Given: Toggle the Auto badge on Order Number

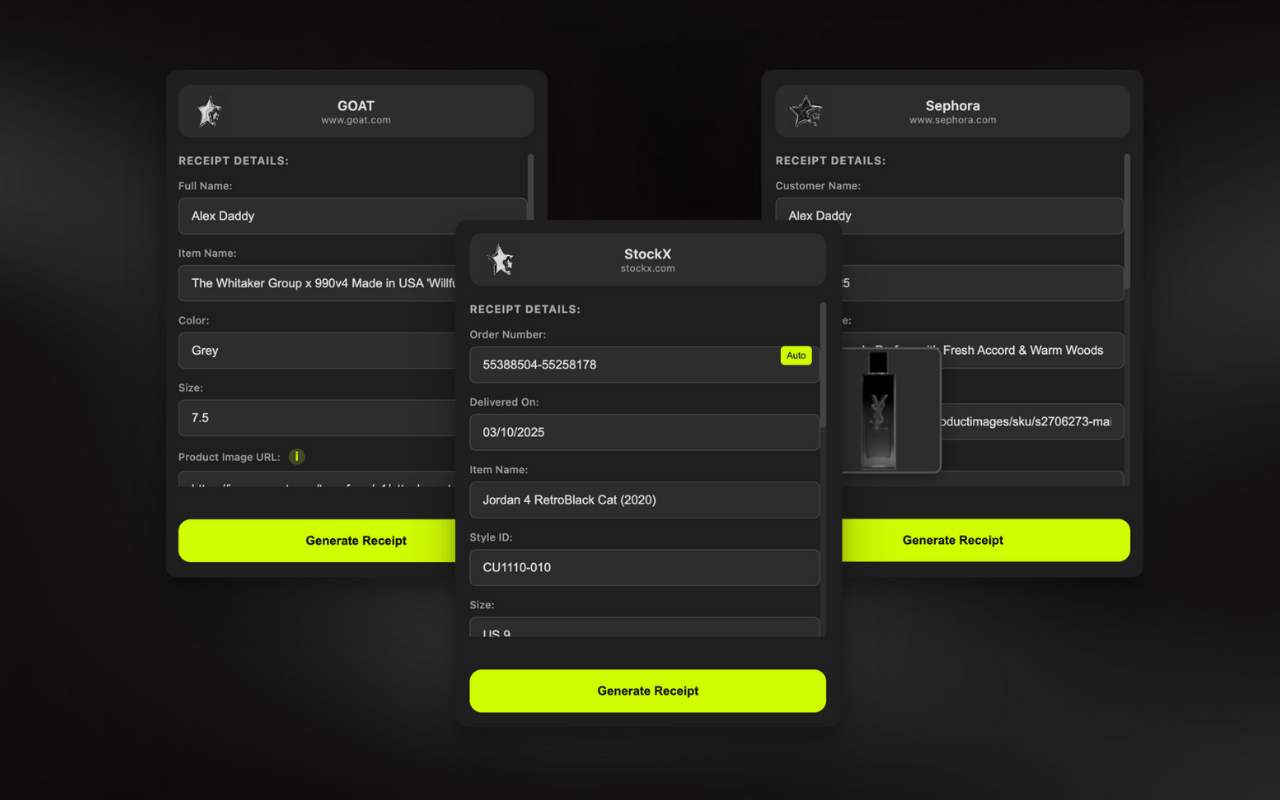Looking at the screenshot, I should coord(795,355).
